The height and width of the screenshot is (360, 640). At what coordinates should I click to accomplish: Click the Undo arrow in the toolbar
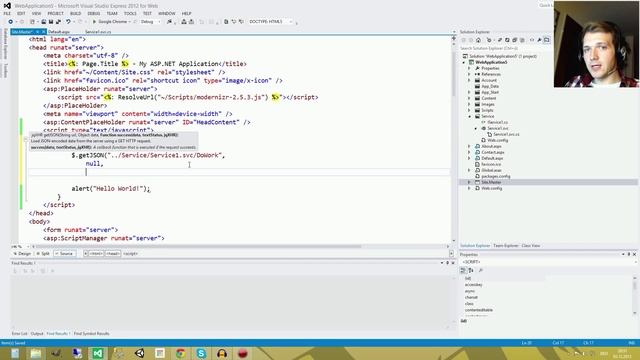click(68, 22)
